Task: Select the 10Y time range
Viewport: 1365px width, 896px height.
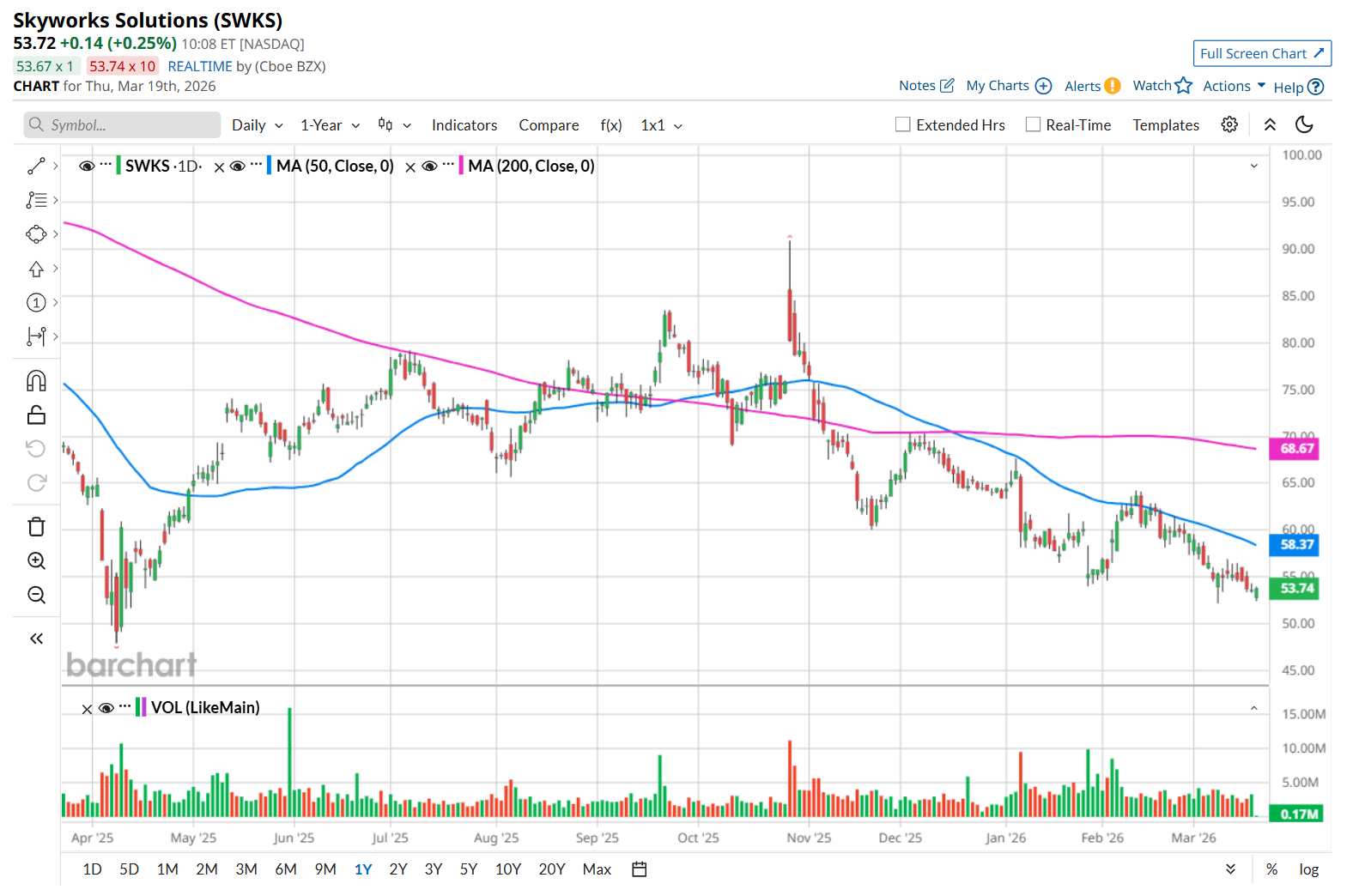Action: tap(508, 869)
